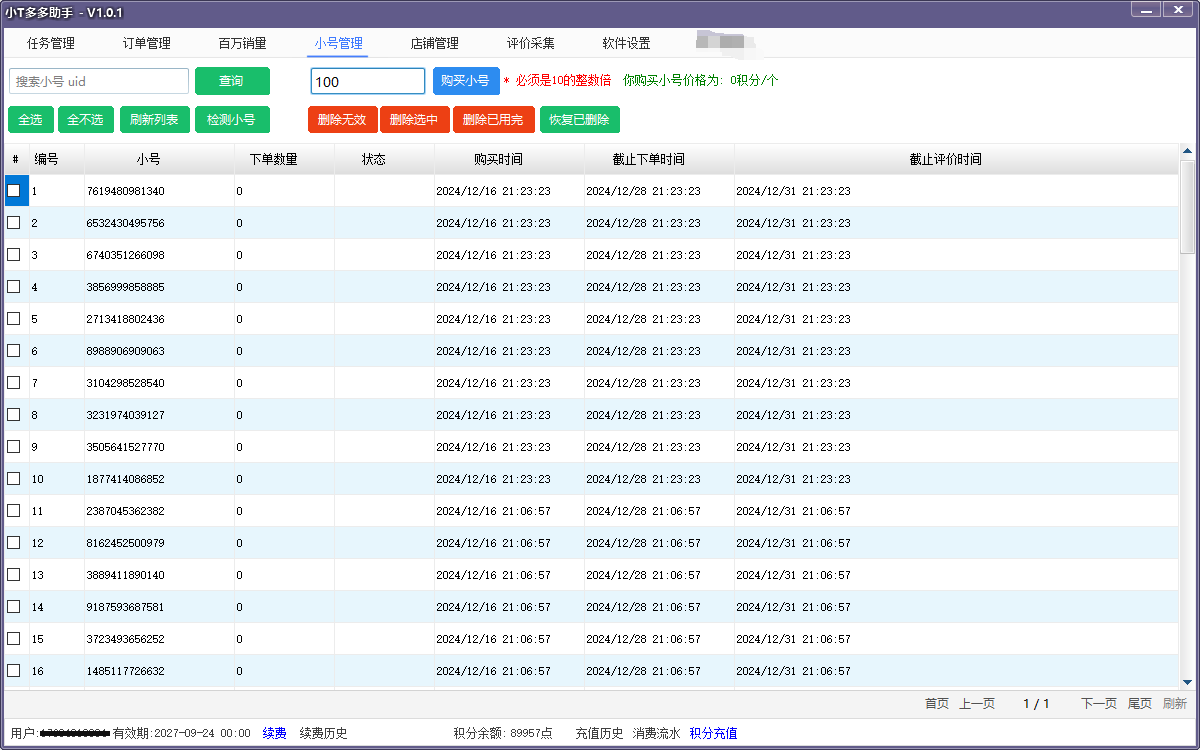This screenshot has height=750, width=1200.
Task: Click the blue 续费 link
Action: tap(275, 733)
